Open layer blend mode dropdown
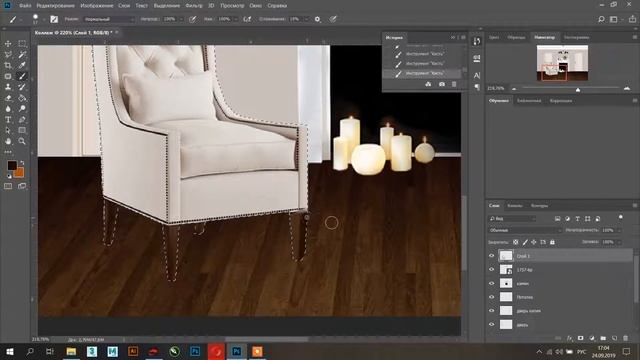640x360 pixels. pyautogui.click(x=524, y=230)
